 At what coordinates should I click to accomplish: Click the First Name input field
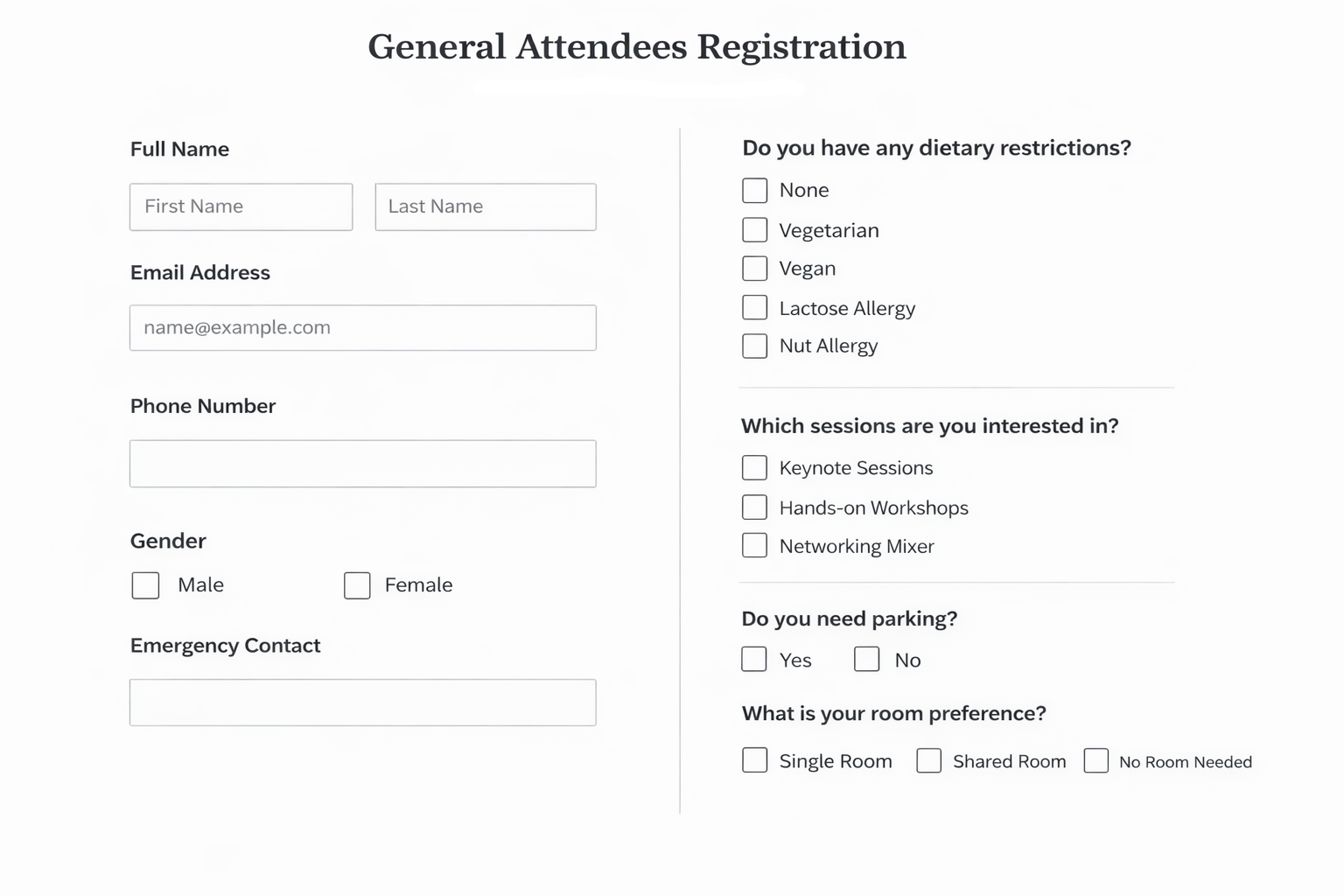(241, 206)
